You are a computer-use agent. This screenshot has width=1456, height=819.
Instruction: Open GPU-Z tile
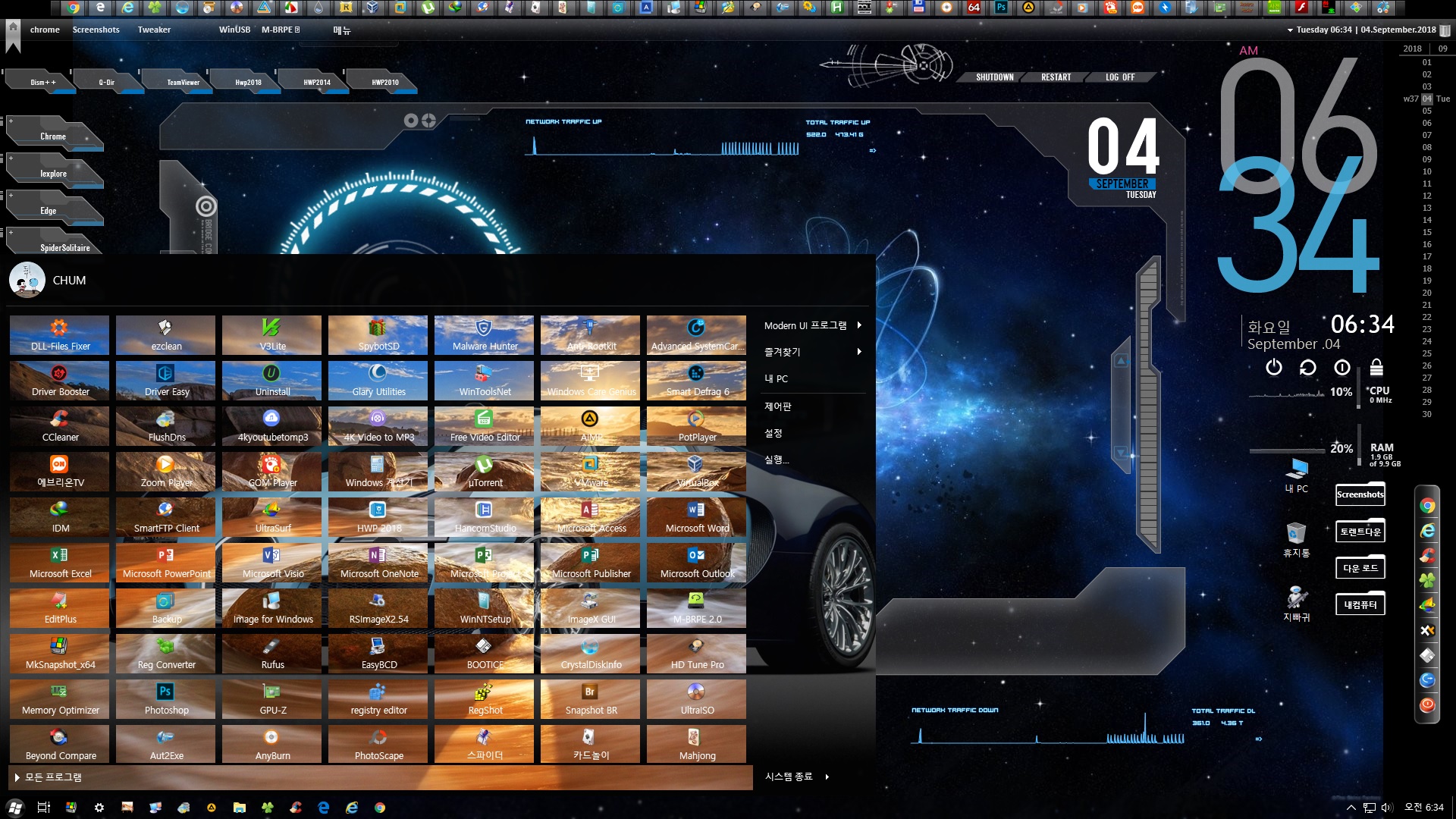pos(272,699)
